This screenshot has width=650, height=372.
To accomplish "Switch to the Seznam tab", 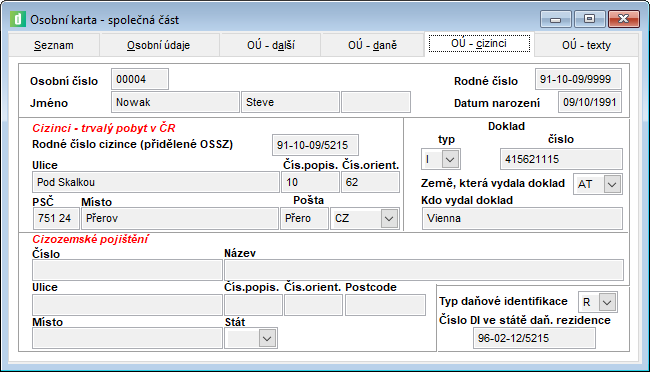I will (53, 45).
